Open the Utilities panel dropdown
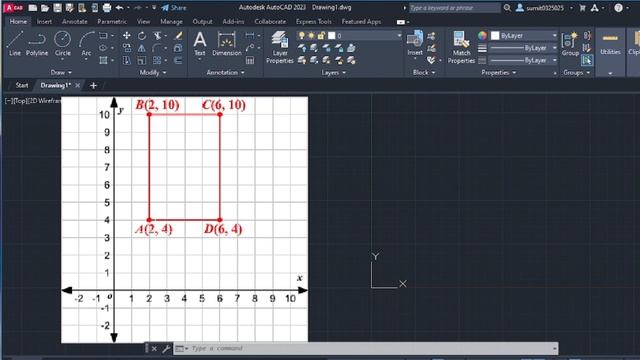The width and height of the screenshot is (640, 360). pyautogui.click(x=610, y=73)
